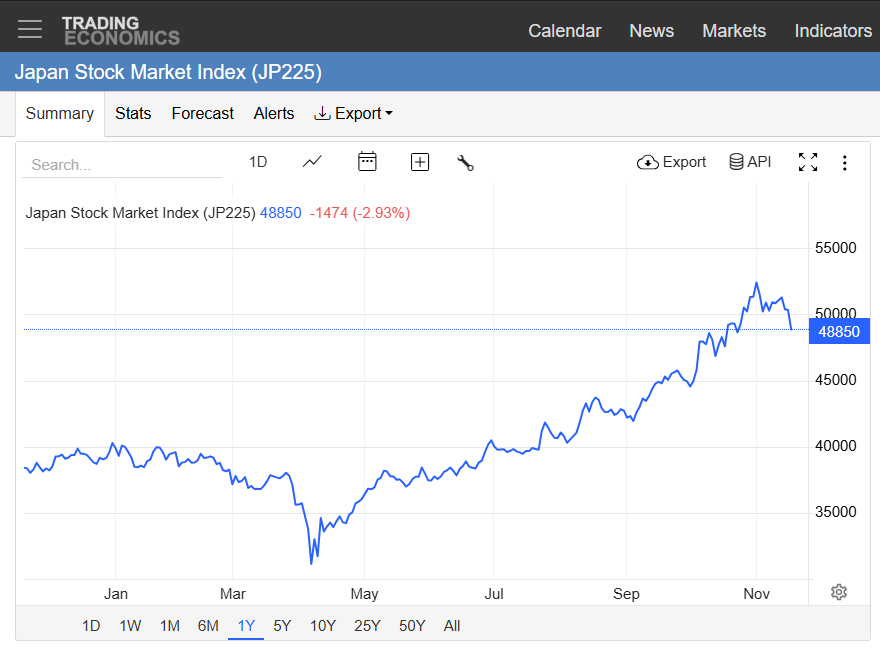Switch chart range to 5Y
The image size is (880, 652).
point(282,625)
